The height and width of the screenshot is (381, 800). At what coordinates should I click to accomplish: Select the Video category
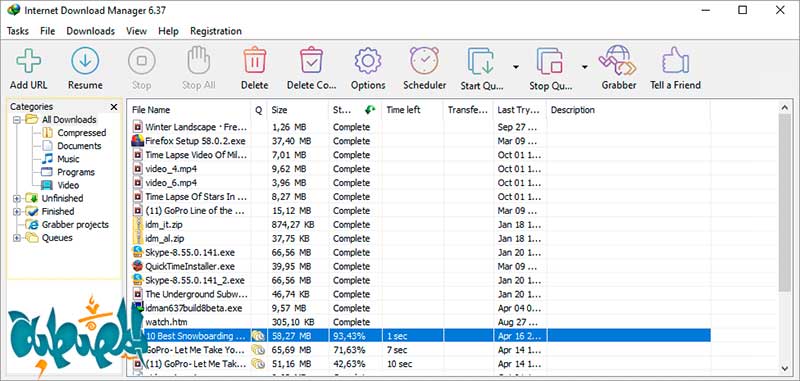tap(68, 185)
